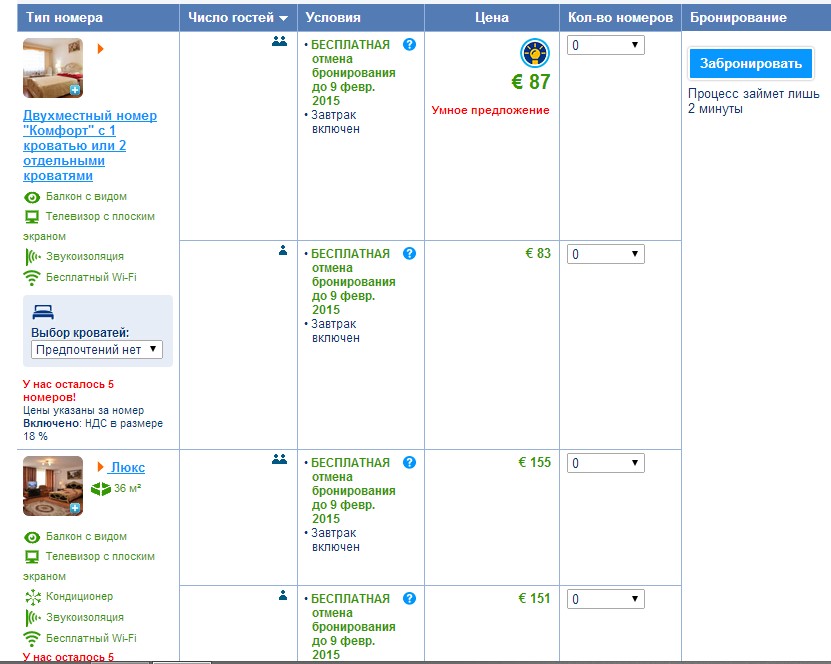Click help icon next to €151 conditions

click(x=409, y=599)
